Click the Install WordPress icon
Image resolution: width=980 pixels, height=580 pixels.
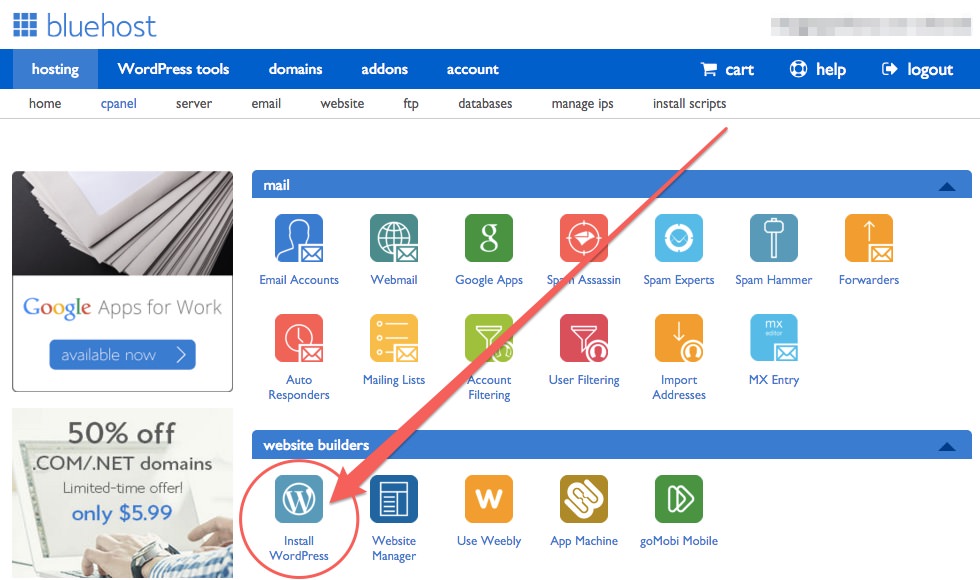299,499
